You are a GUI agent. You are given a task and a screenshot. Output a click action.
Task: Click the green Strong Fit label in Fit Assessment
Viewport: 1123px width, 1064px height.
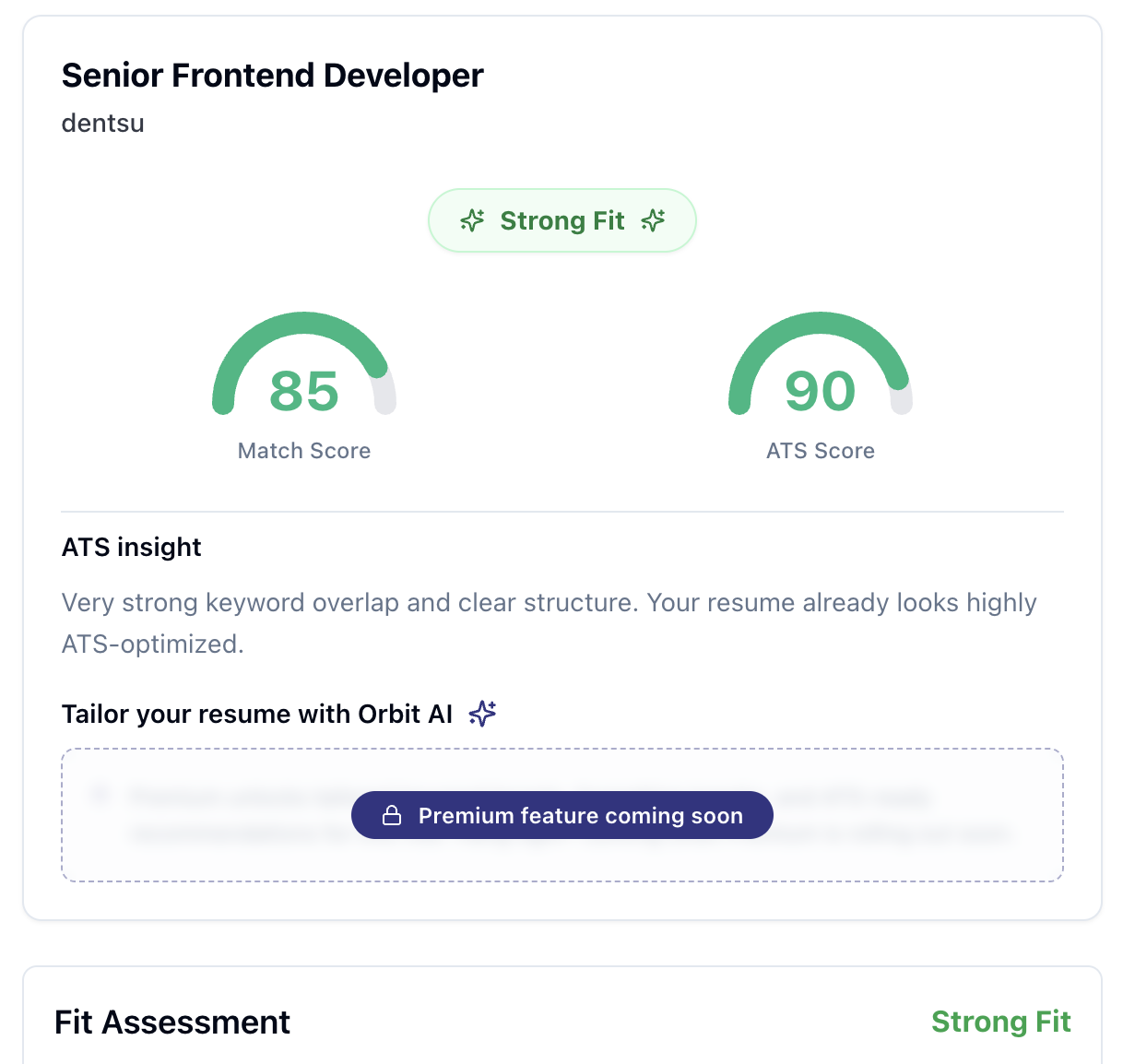tap(1000, 1022)
